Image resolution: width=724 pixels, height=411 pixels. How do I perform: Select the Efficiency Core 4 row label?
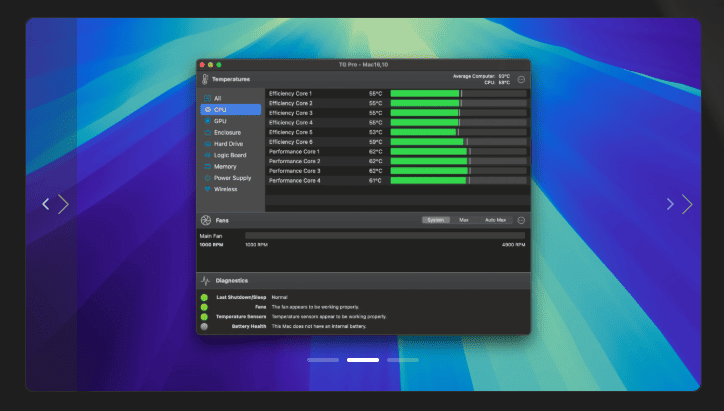click(x=291, y=123)
